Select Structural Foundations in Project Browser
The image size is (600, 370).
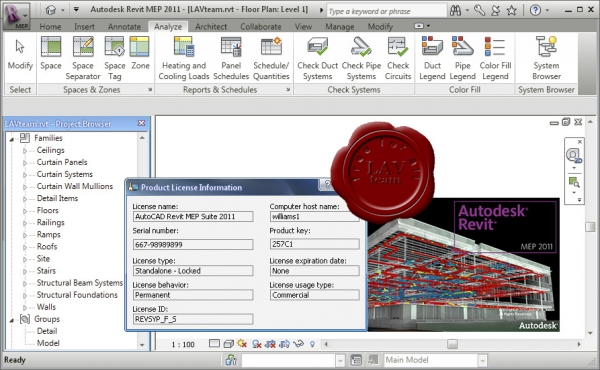point(77,295)
